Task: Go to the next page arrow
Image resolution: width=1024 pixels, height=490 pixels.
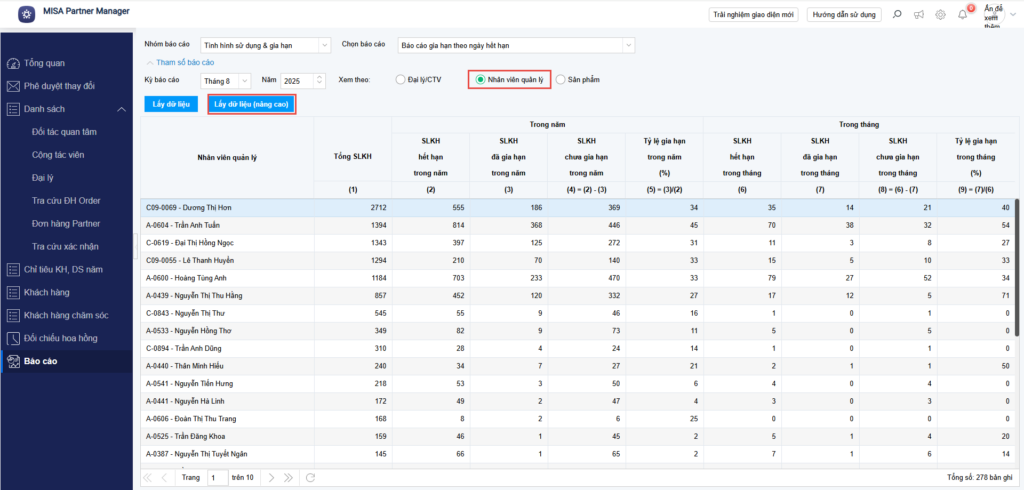Action: point(272,478)
